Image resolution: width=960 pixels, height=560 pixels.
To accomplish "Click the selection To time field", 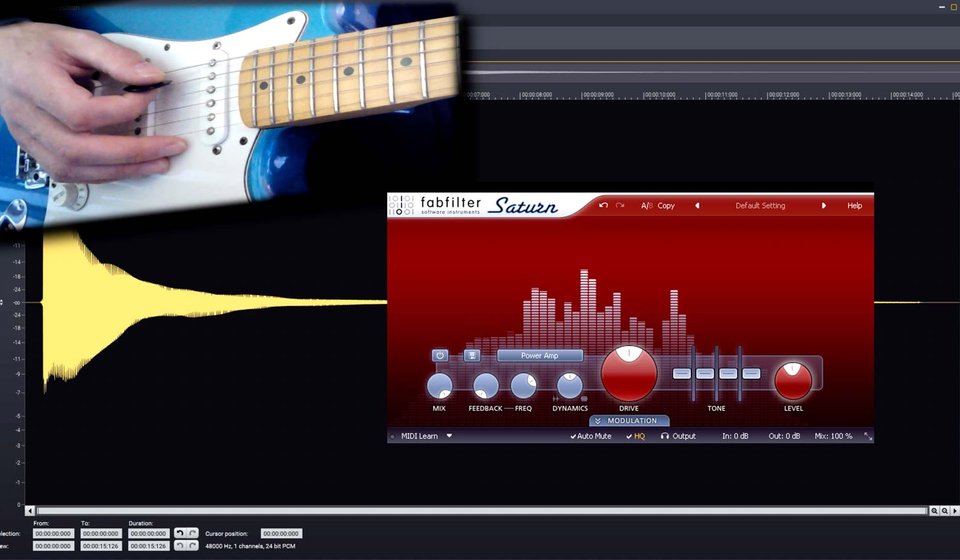I will [x=101, y=534].
